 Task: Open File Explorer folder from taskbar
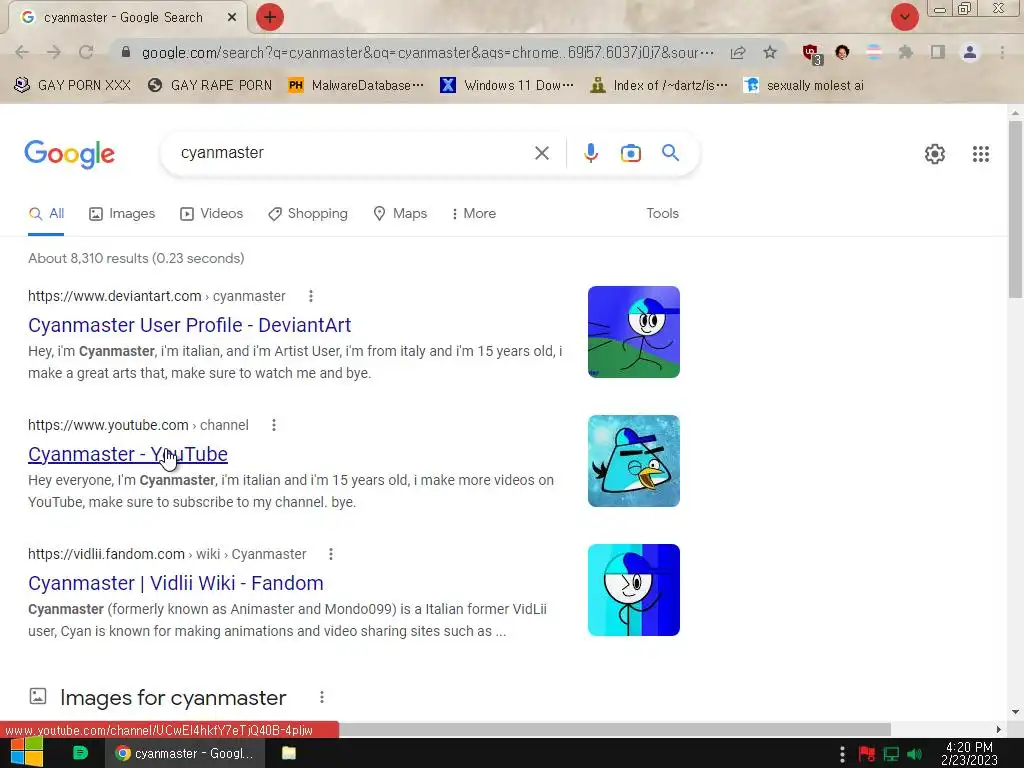289,753
